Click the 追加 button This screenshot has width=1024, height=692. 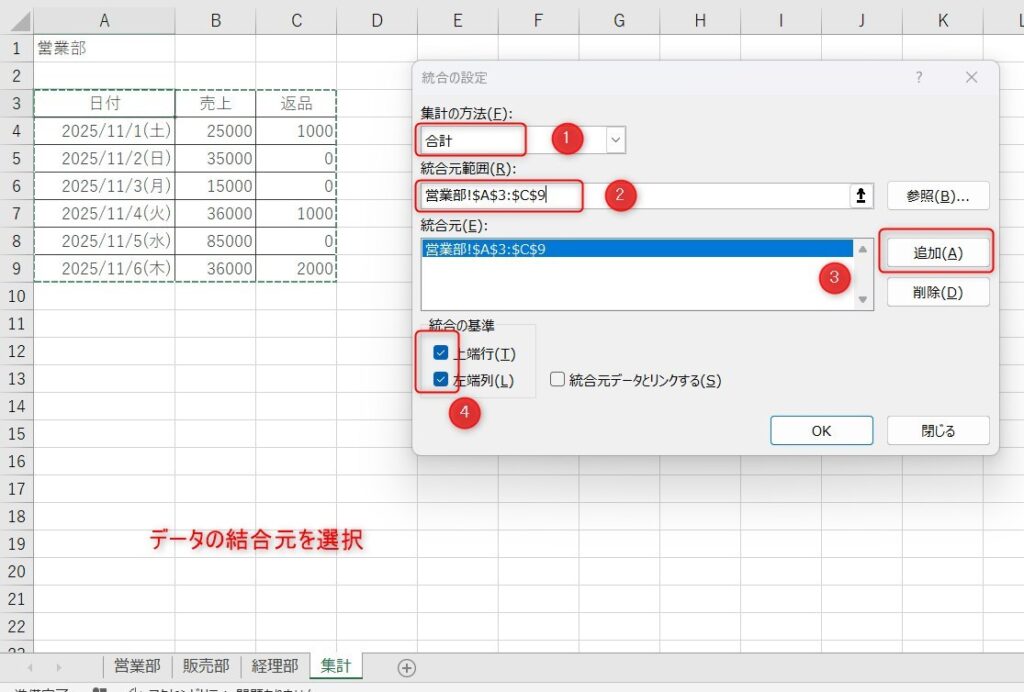(x=936, y=251)
